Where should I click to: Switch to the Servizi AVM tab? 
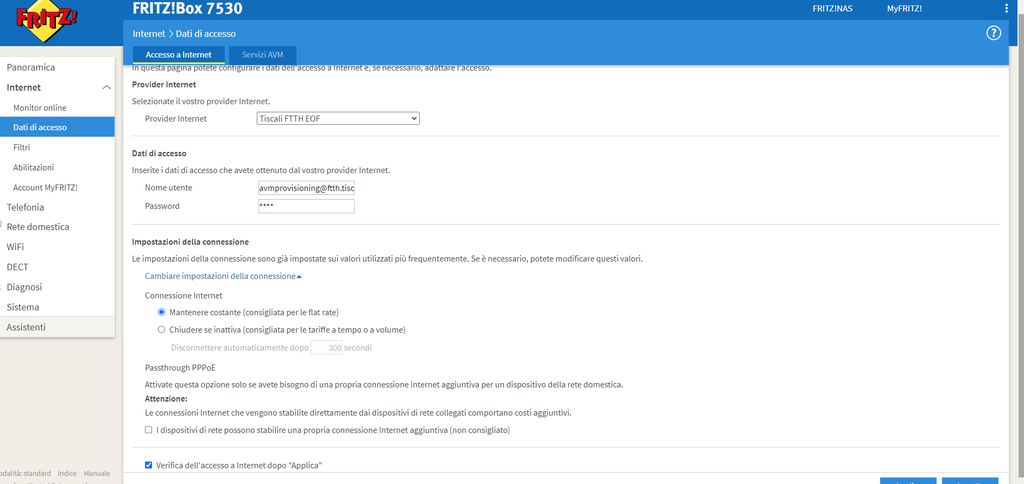click(x=263, y=55)
